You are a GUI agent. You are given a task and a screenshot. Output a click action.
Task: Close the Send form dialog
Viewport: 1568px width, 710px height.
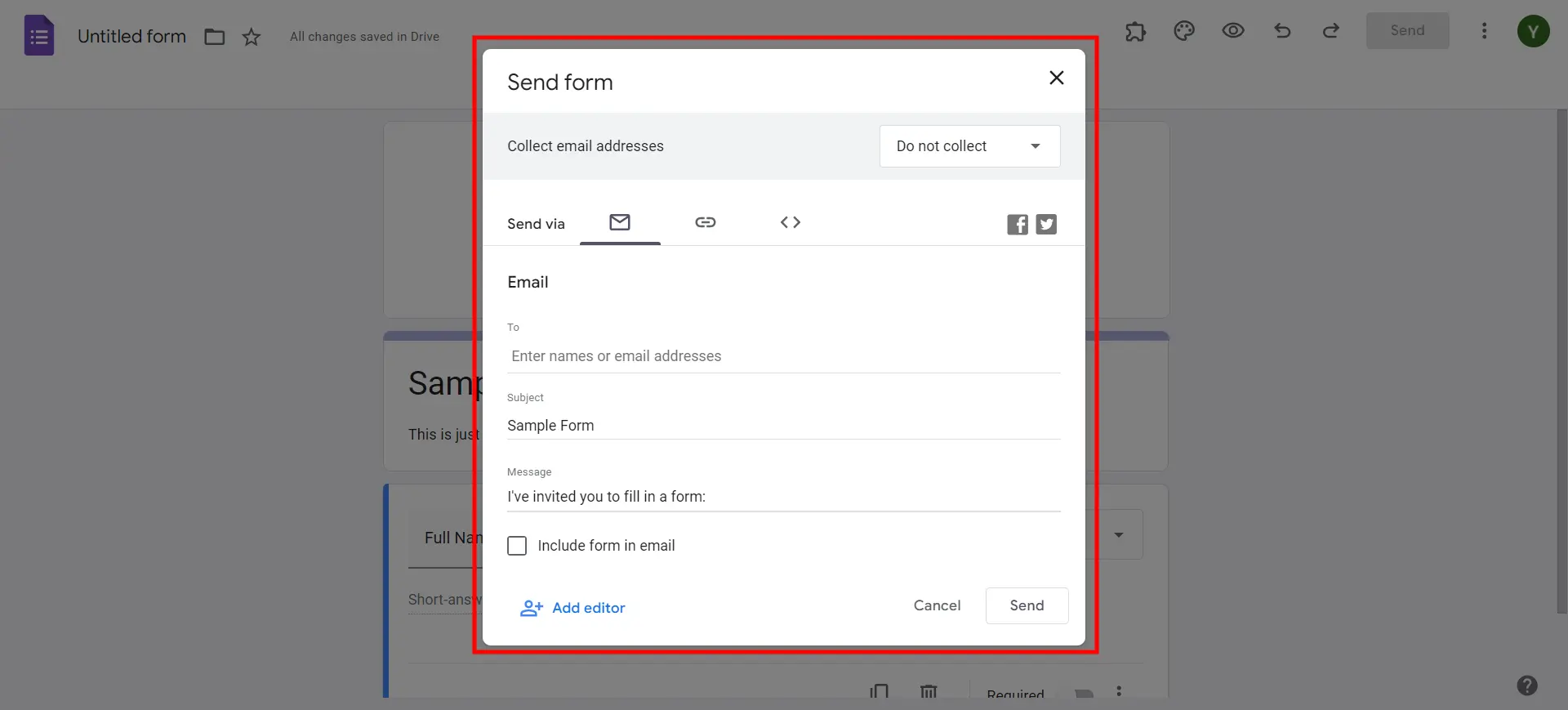pyautogui.click(x=1057, y=78)
